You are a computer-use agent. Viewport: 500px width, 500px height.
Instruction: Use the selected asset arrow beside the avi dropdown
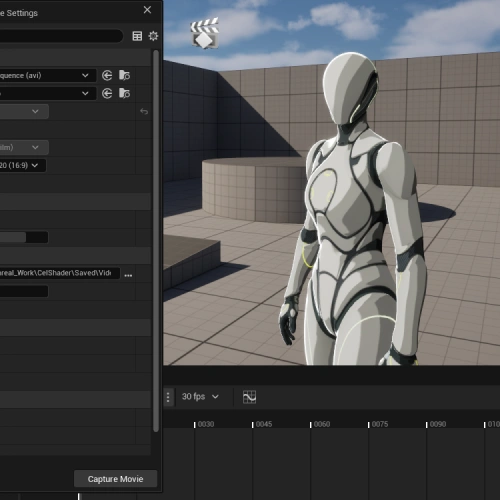point(107,75)
